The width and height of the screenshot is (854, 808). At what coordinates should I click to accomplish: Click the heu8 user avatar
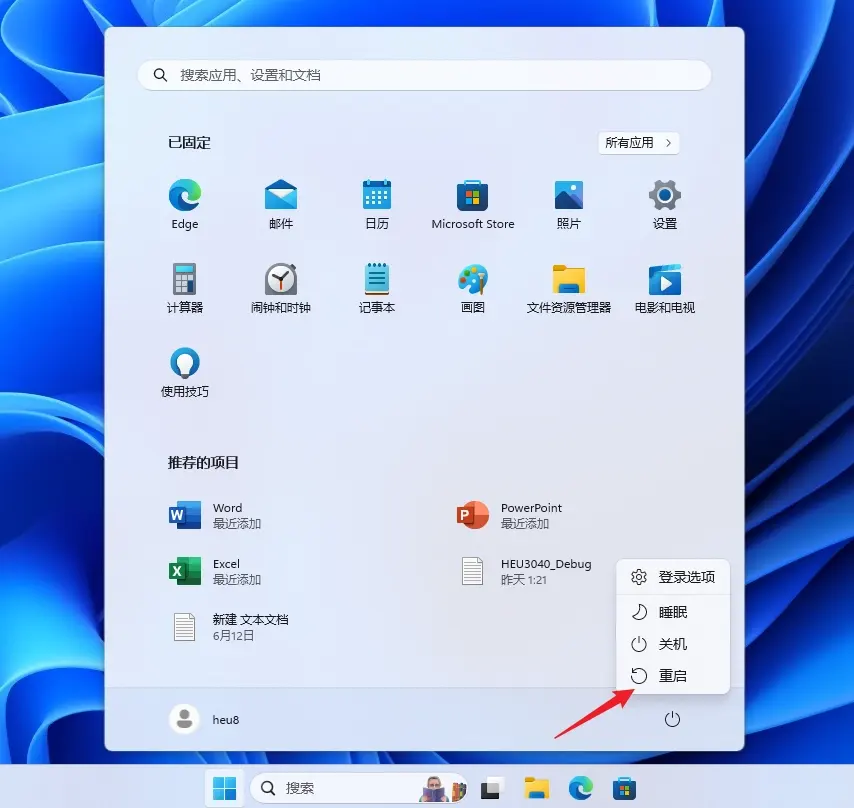click(184, 719)
